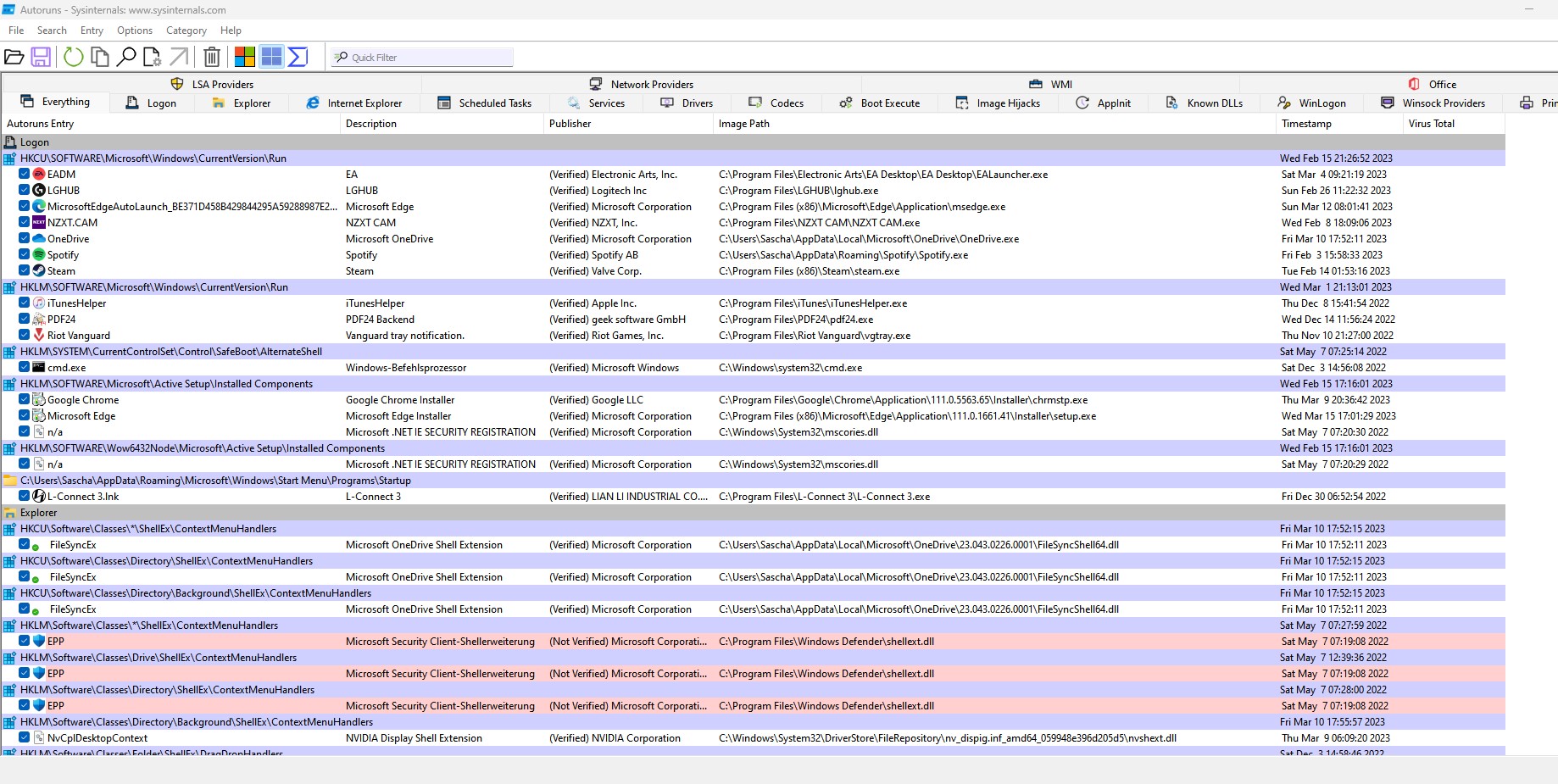Uncheck the NvCplDesktopContext entry

[x=25, y=738]
